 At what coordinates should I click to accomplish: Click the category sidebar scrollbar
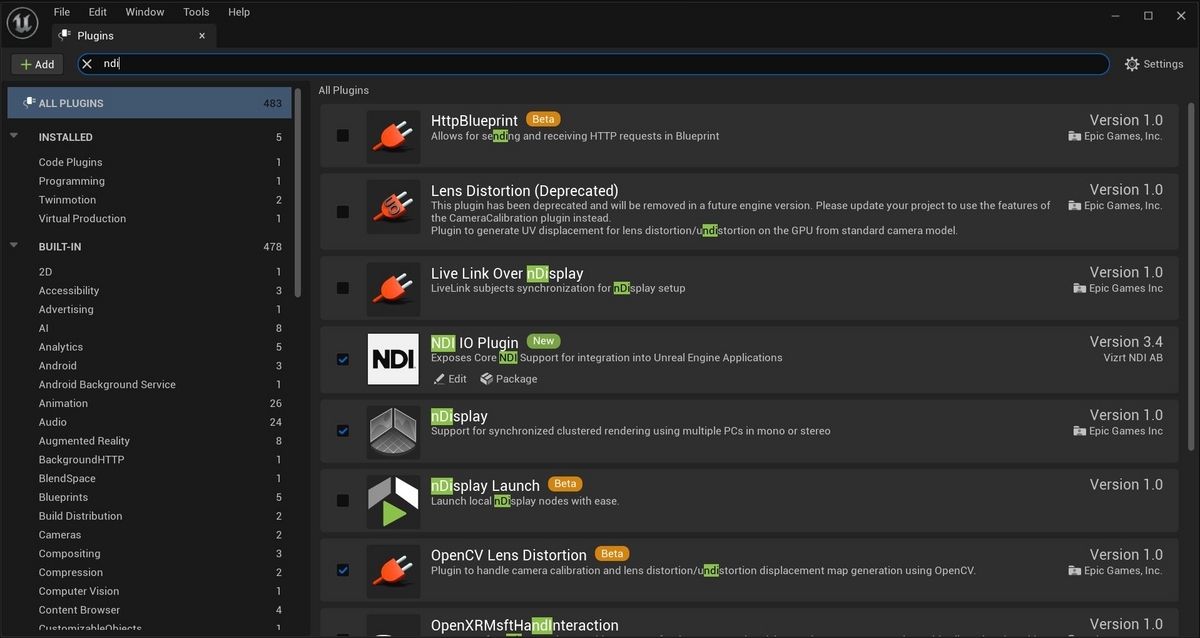(298, 195)
